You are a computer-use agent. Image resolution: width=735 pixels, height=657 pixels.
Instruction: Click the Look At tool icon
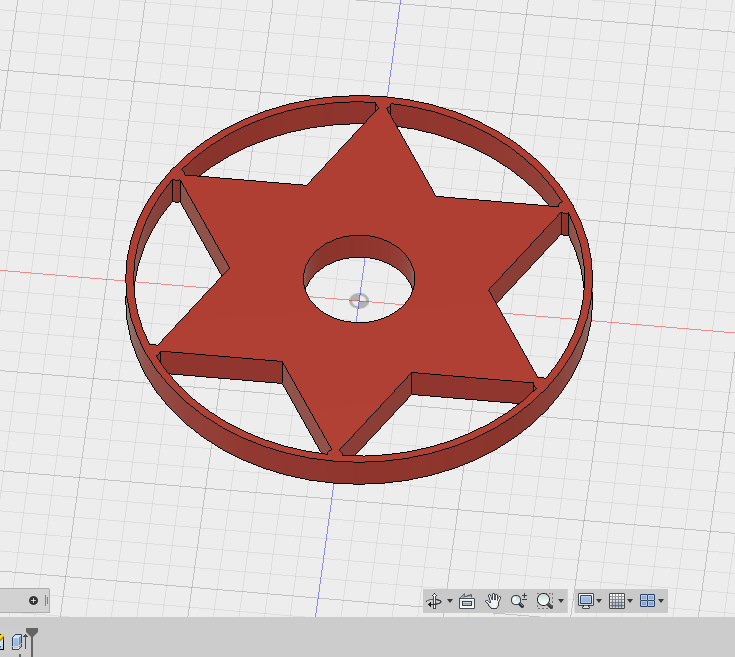pyautogui.click(x=467, y=601)
